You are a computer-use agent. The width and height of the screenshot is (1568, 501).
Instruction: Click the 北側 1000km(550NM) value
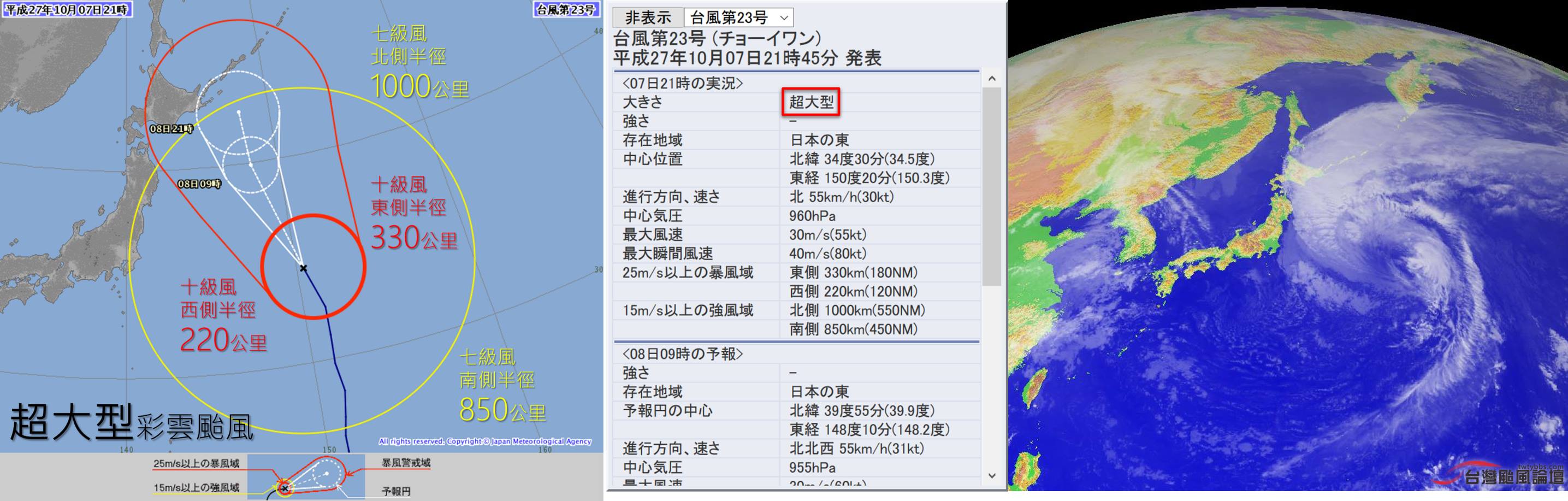(857, 310)
